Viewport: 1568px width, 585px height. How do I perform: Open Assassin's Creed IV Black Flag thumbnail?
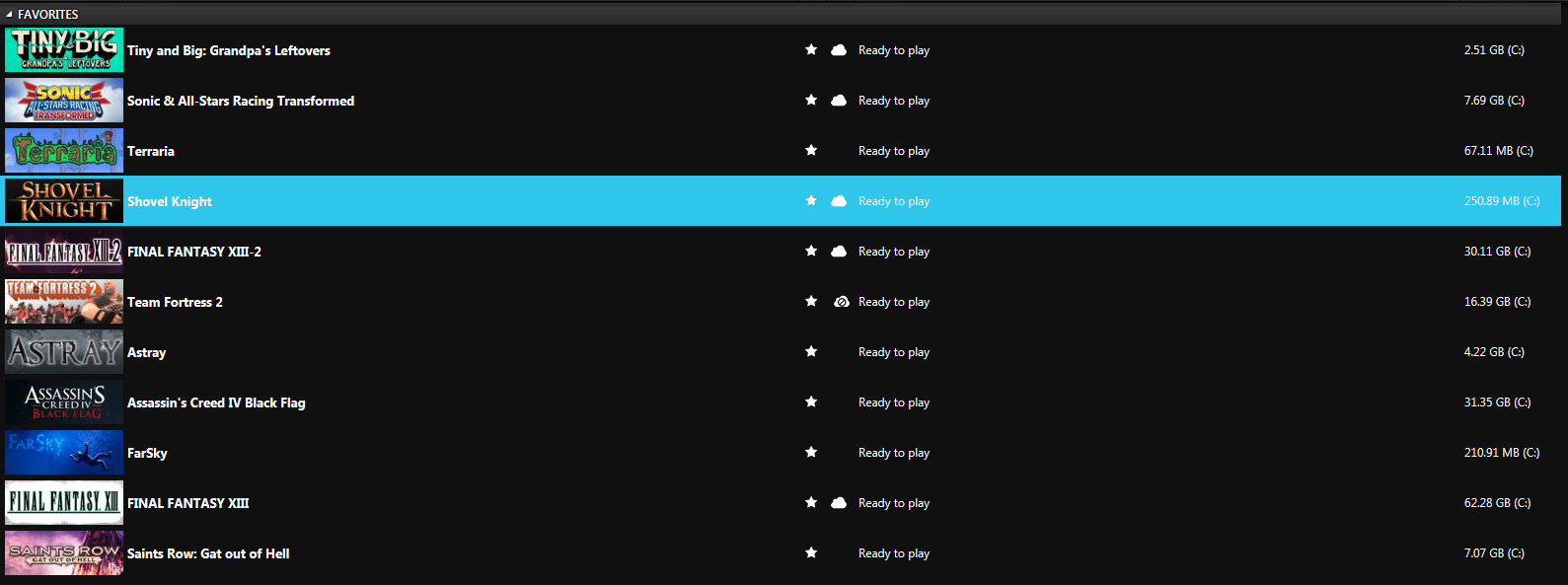point(64,402)
